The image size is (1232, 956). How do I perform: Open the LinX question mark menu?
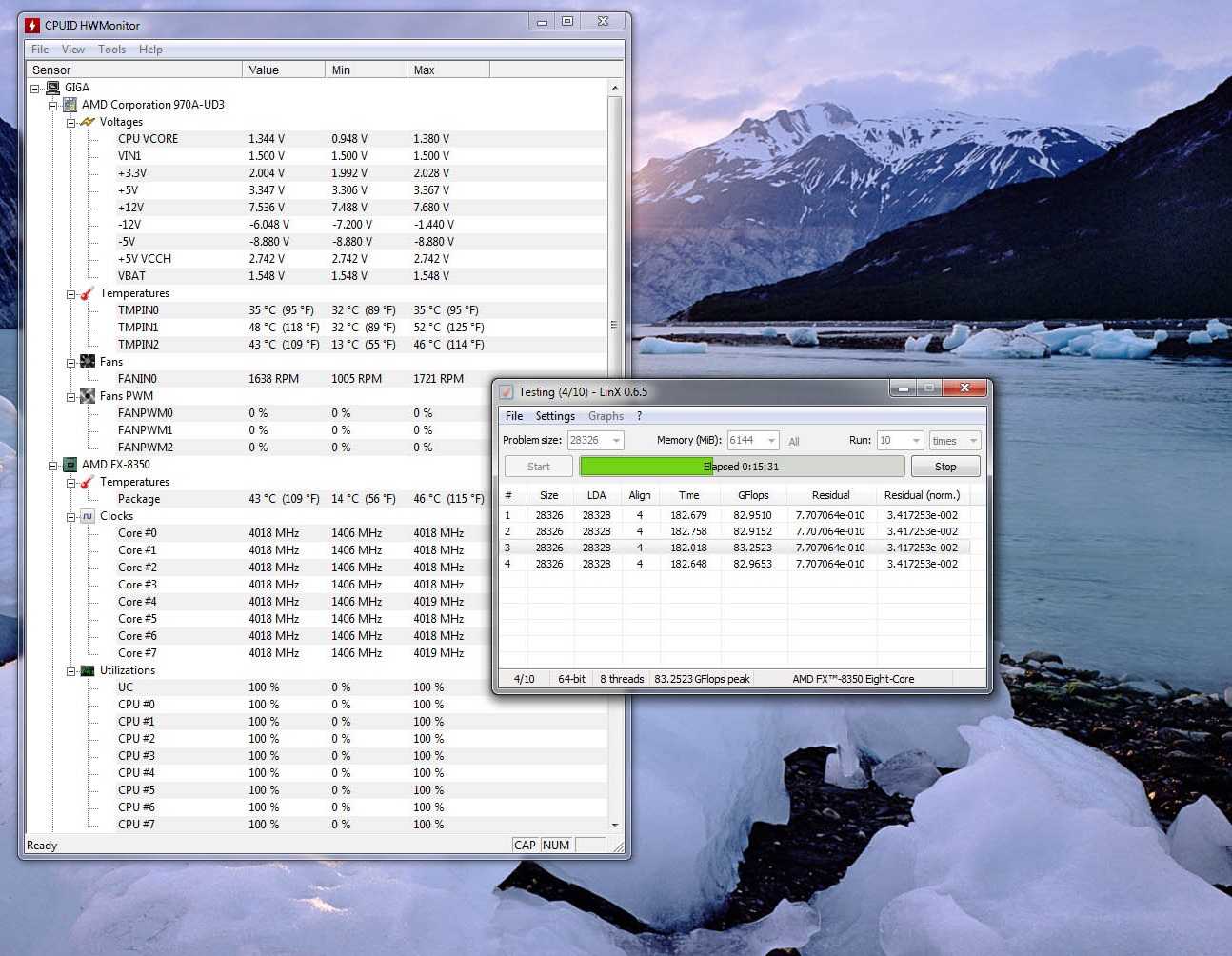[640, 416]
